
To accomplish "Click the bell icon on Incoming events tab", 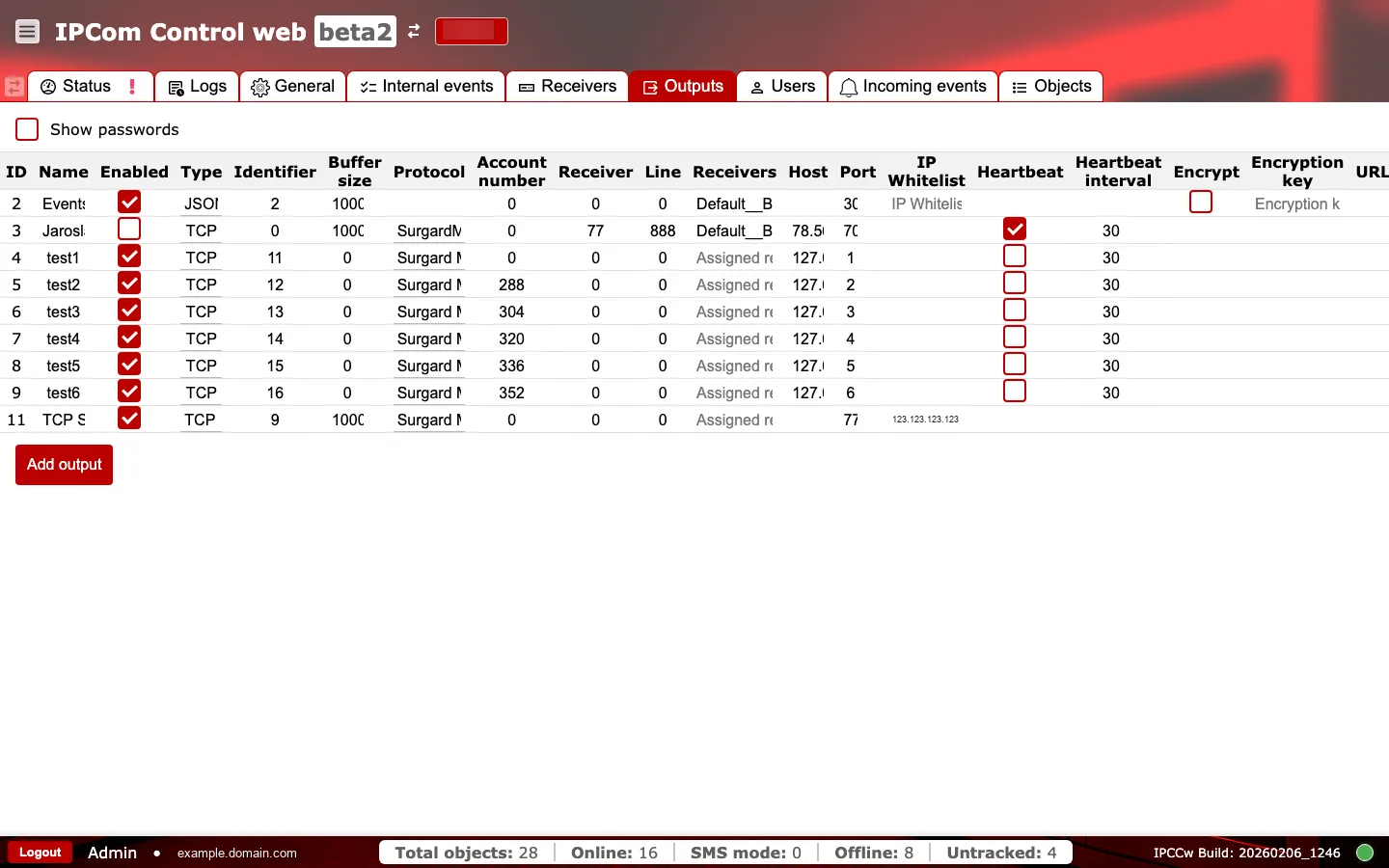I will click(849, 86).
